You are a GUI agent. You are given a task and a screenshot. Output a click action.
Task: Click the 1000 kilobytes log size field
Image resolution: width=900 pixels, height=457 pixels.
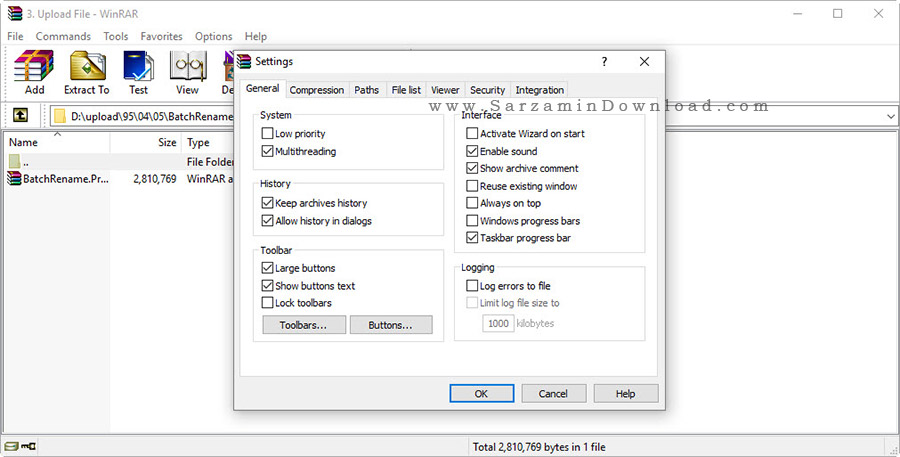pyautogui.click(x=498, y=323)
